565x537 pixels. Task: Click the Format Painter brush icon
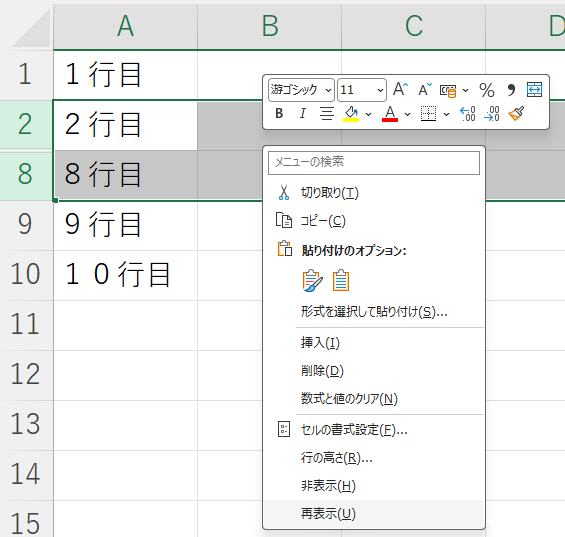(516, 114)
